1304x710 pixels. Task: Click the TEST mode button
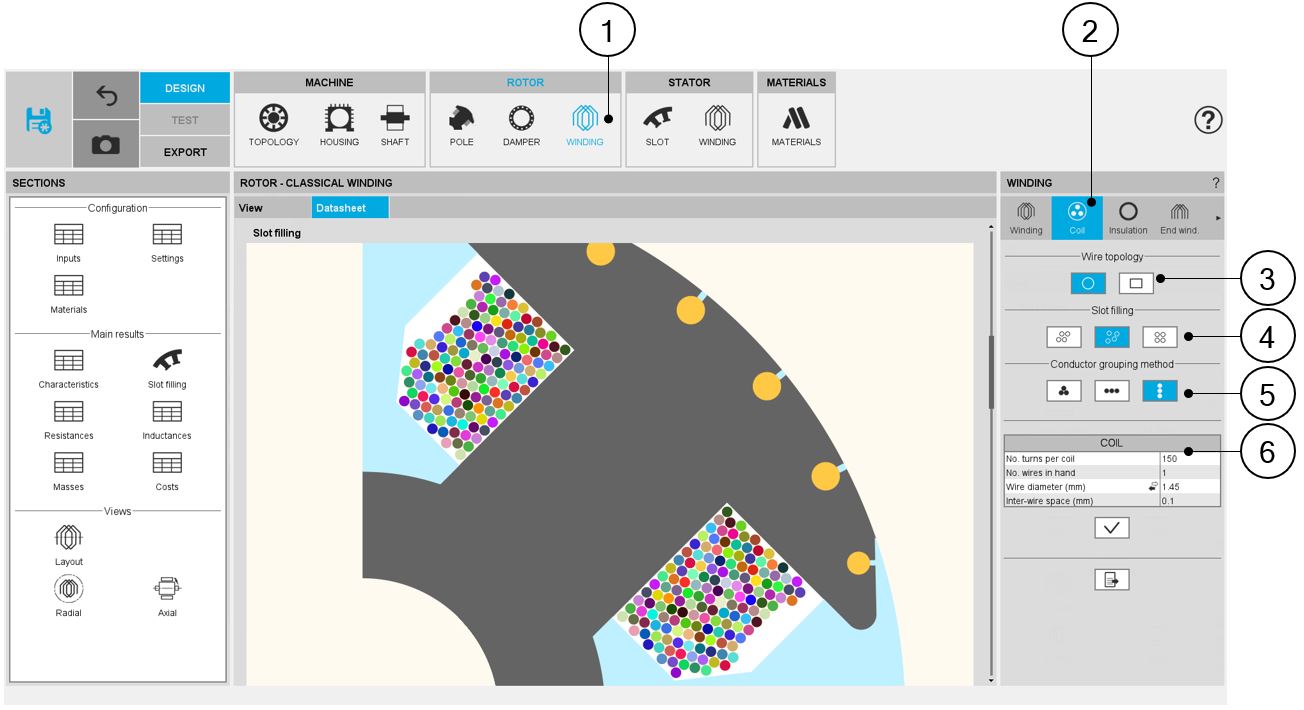[x=185, y=120]
